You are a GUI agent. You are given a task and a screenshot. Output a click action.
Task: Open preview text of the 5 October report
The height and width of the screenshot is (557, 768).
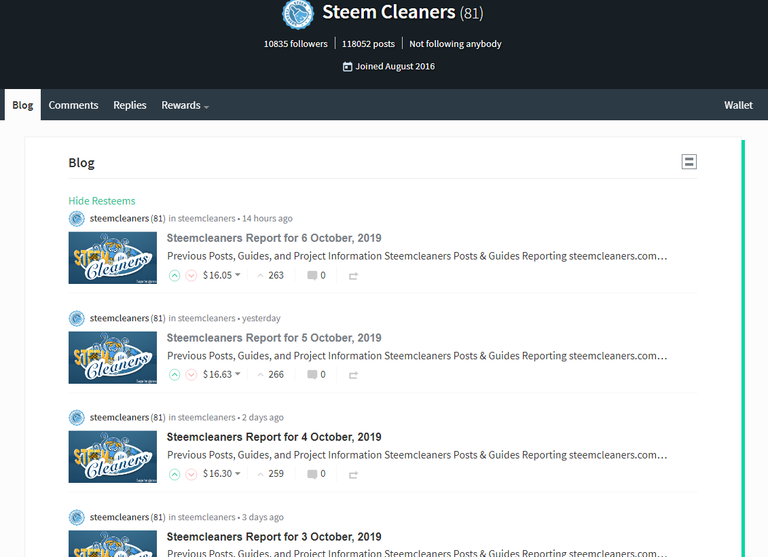417,356
